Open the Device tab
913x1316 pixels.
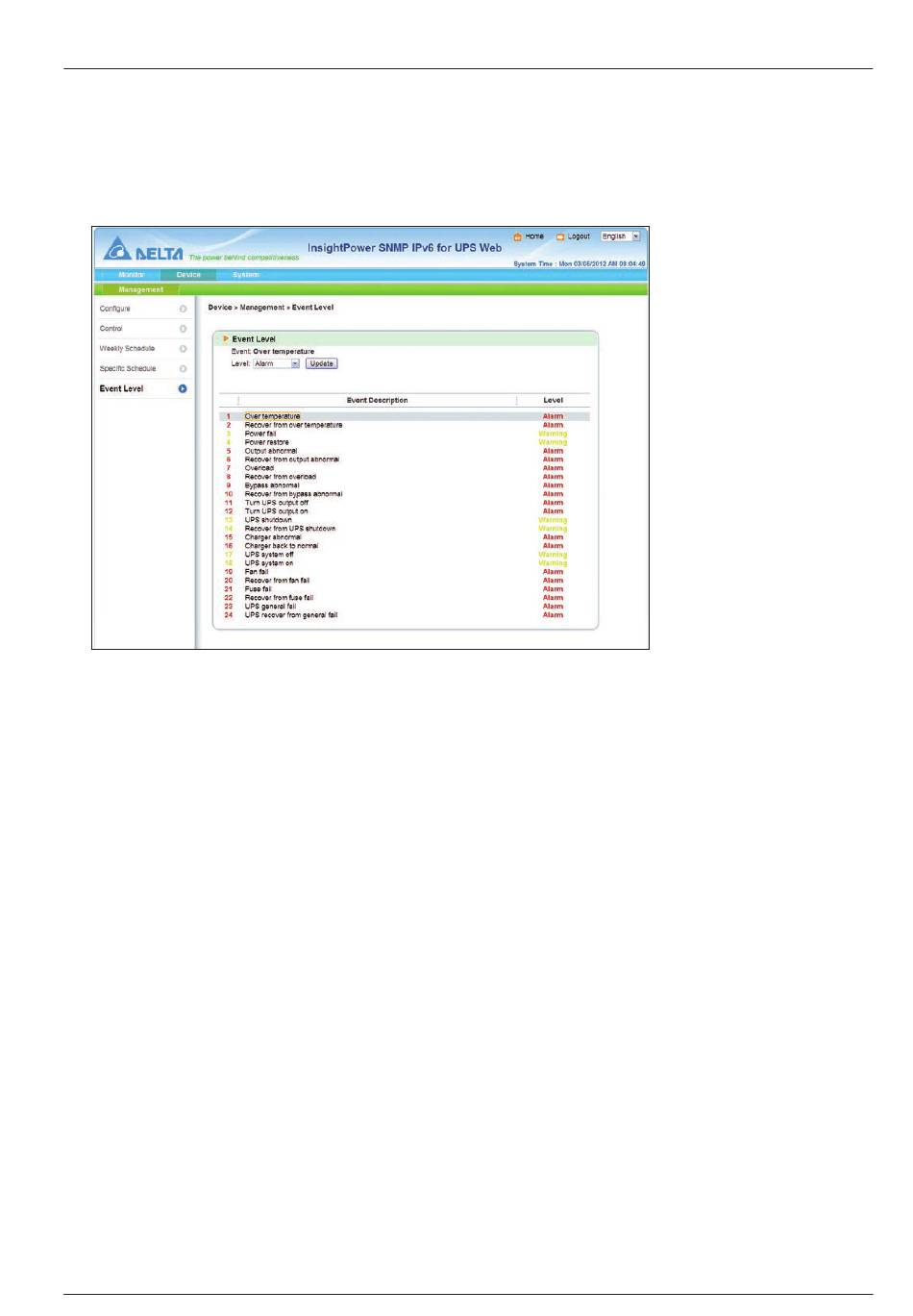[x=188, y=275]
